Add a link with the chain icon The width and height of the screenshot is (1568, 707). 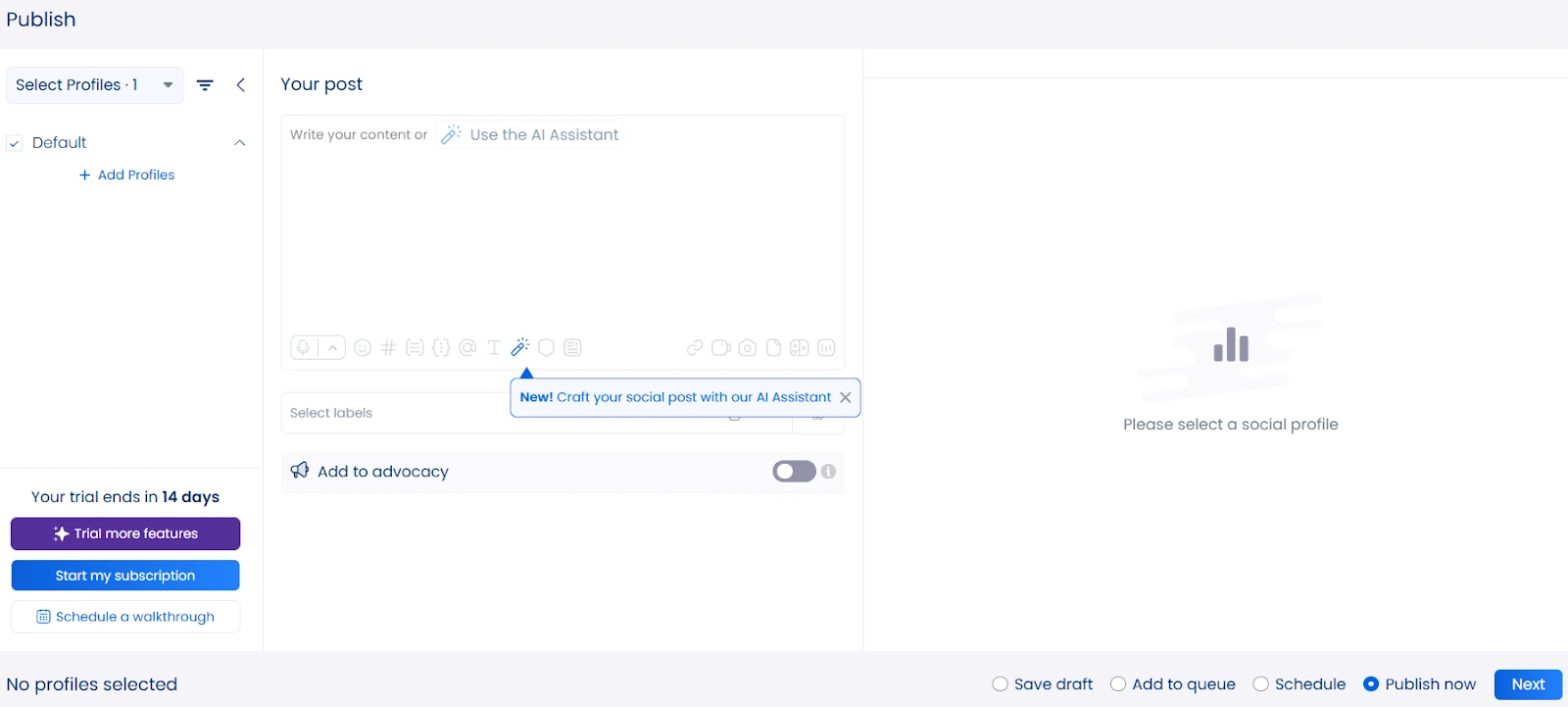(695, 347)
